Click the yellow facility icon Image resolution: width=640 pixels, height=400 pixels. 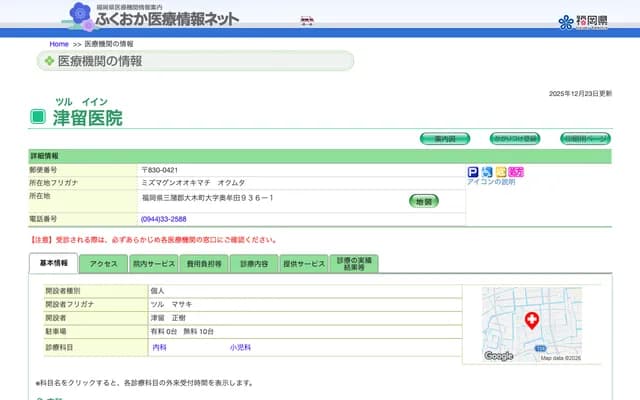coord(501,172)
